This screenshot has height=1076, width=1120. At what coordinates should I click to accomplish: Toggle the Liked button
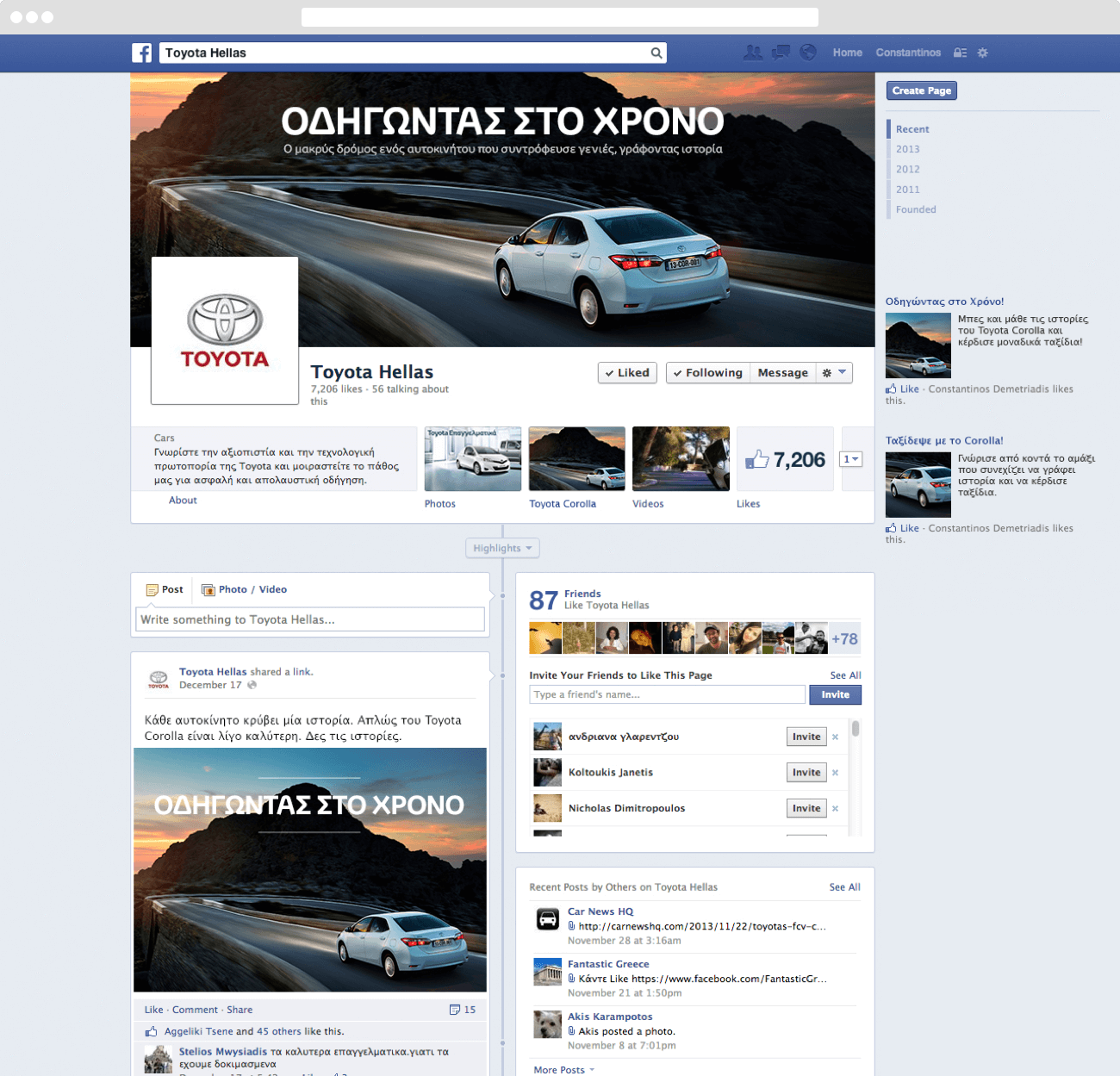click(627, 372)
